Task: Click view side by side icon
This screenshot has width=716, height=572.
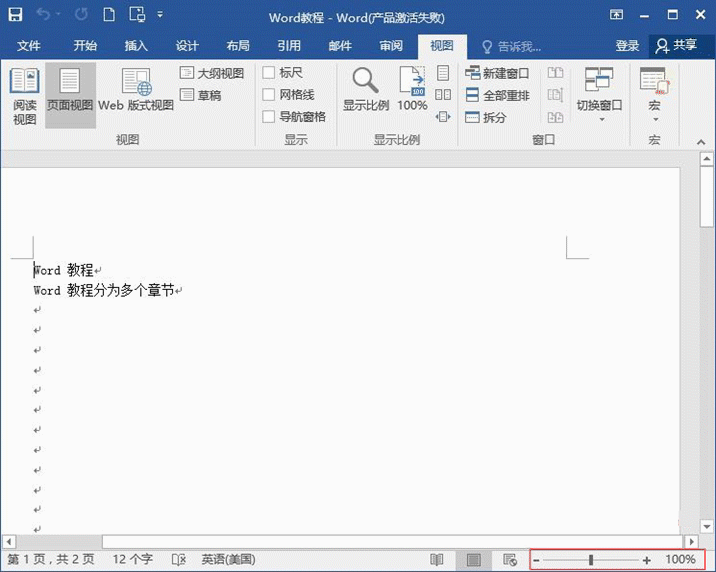Action: (555, 73)
